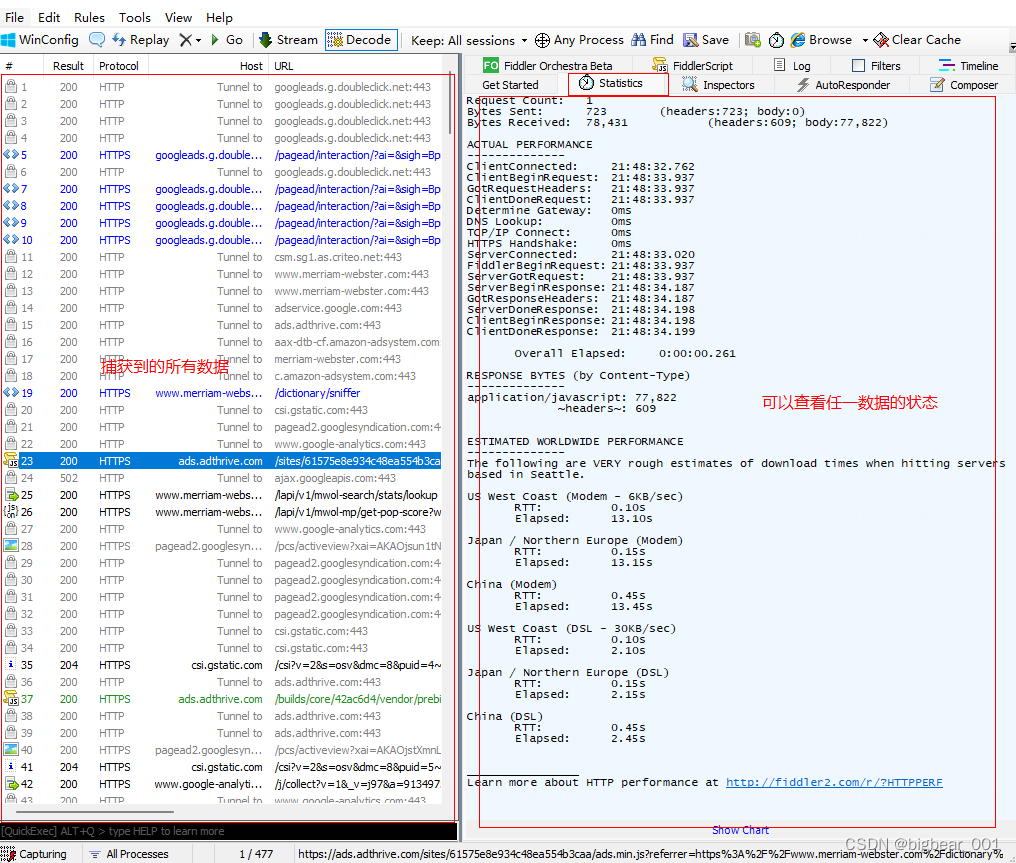Click arrows icon of session 10
1016x863 pixels.
(11, 240)
